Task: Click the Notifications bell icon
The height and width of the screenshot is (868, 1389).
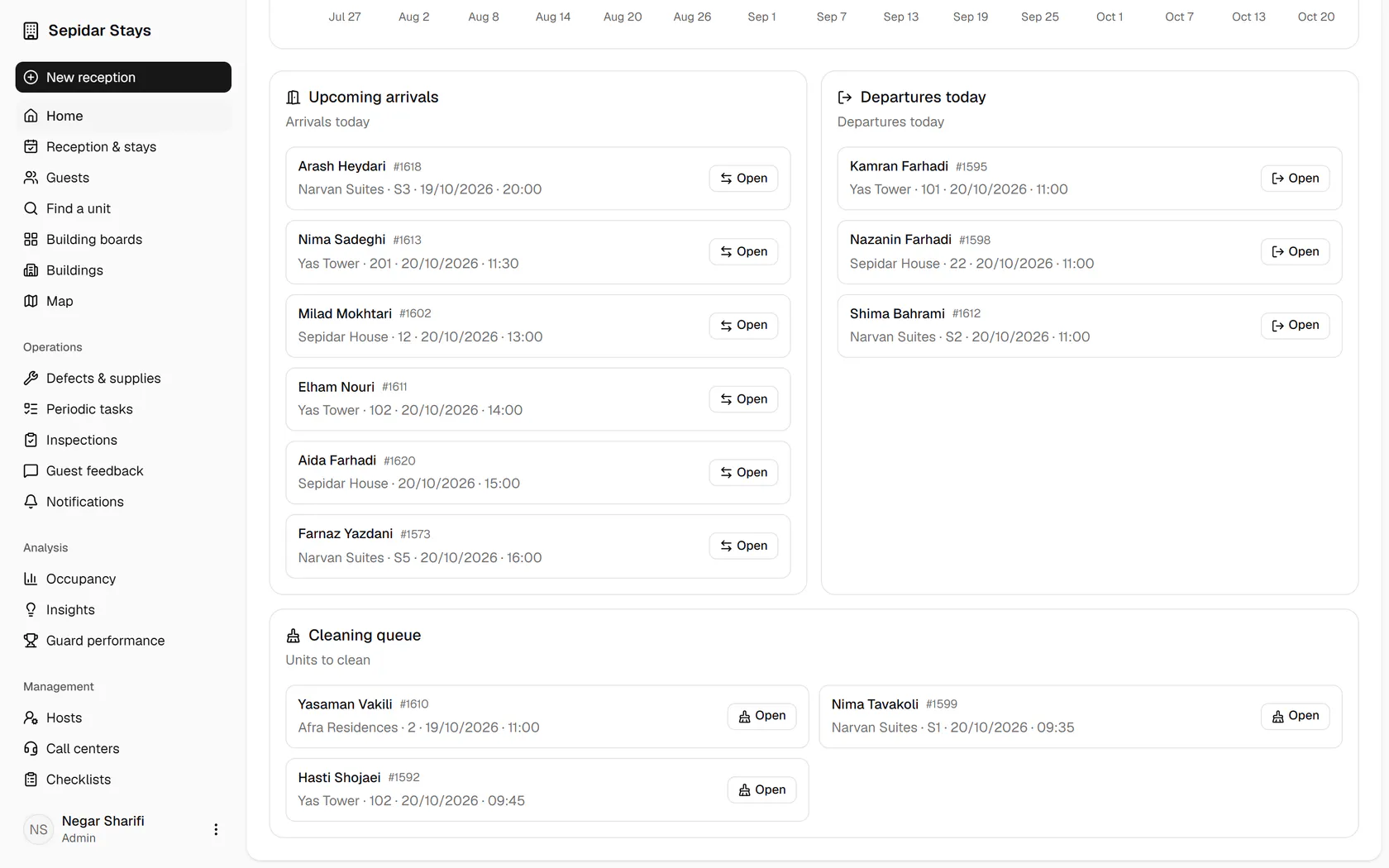Action: 31,502
